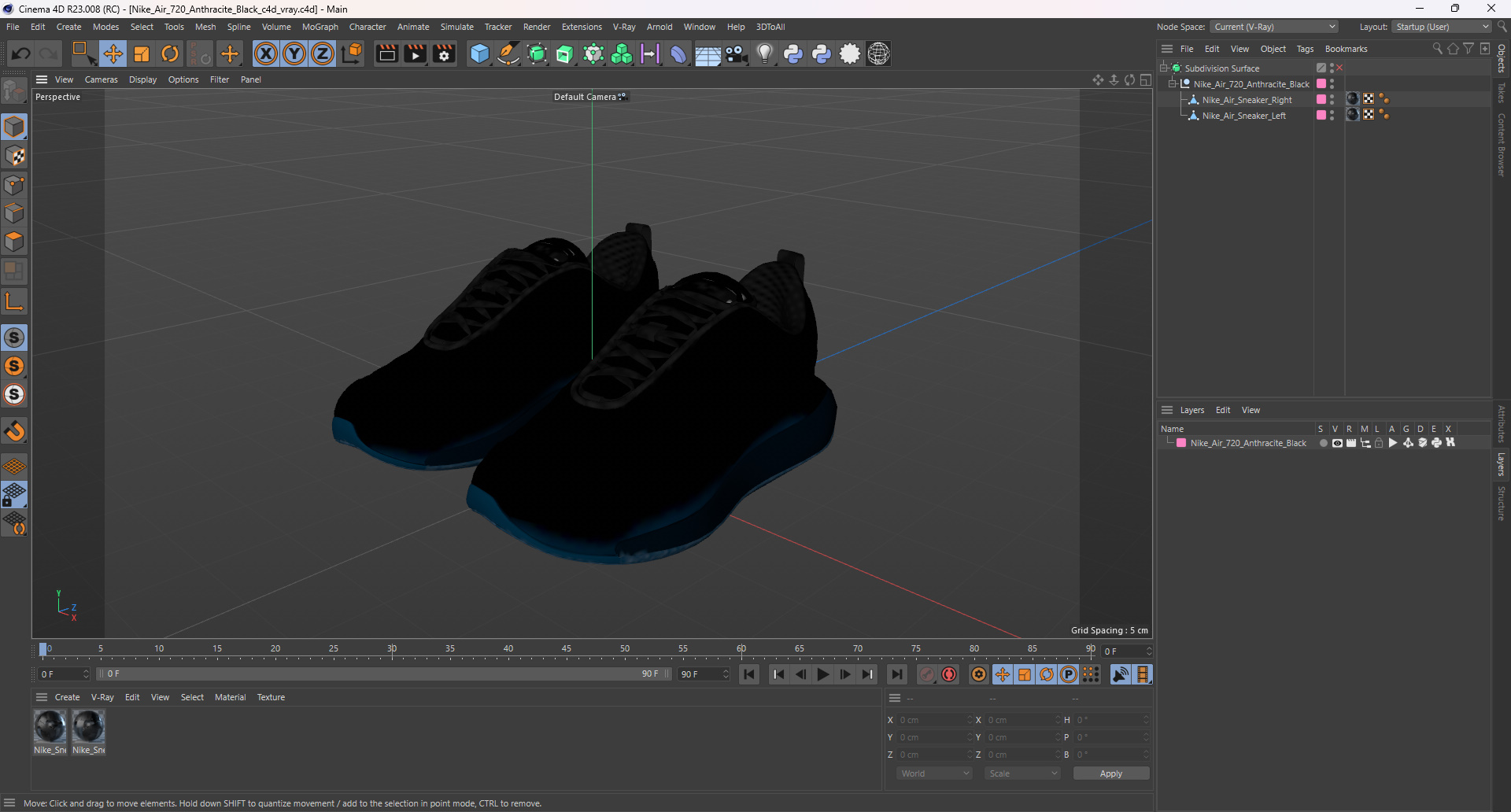Toggle Z axis lock
Image resolution: width=1511 pixels, height=812 pixels.
coord(323,54)
